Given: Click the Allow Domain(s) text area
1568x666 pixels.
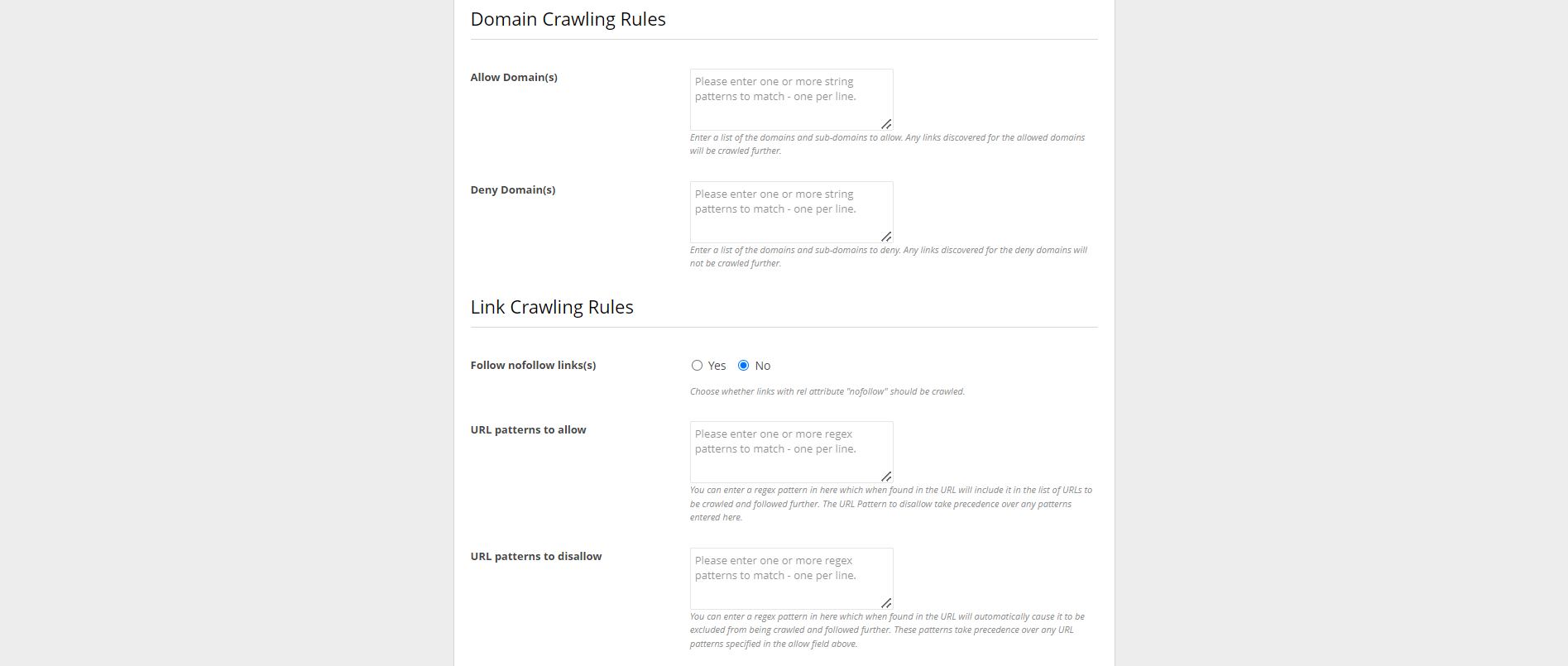Looking at the screenshot, I should point(791,99).
